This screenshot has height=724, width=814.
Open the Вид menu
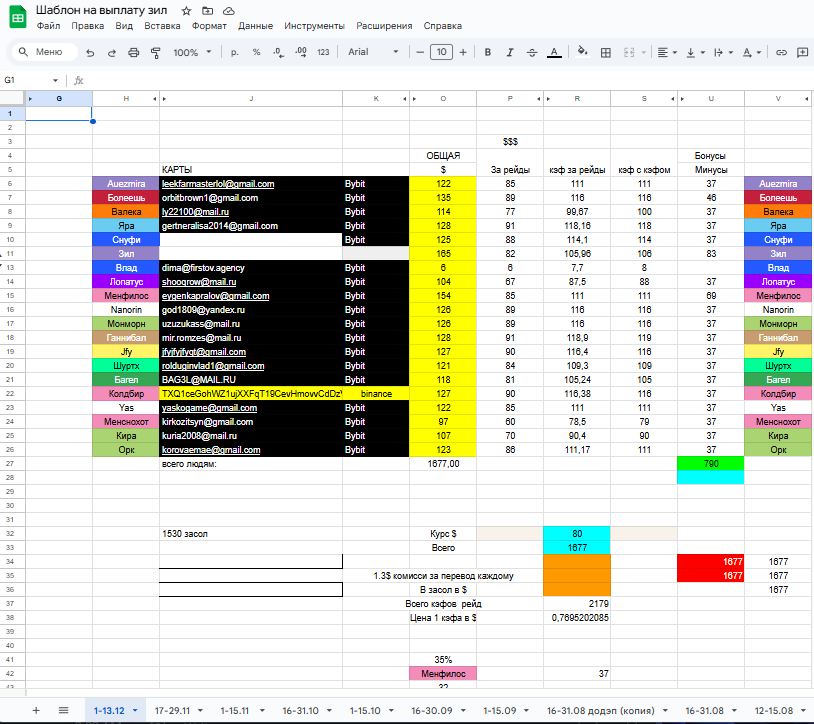point(124,26)
